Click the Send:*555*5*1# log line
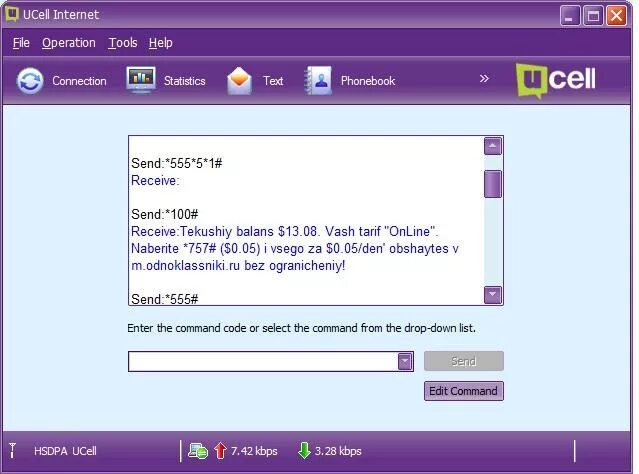 176,163
